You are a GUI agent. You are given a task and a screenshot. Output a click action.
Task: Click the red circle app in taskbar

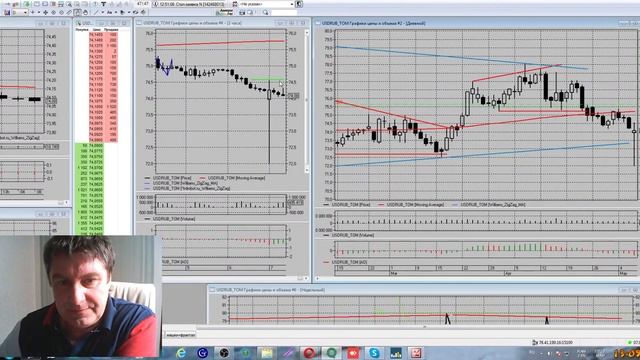click(x=310, y=353)
